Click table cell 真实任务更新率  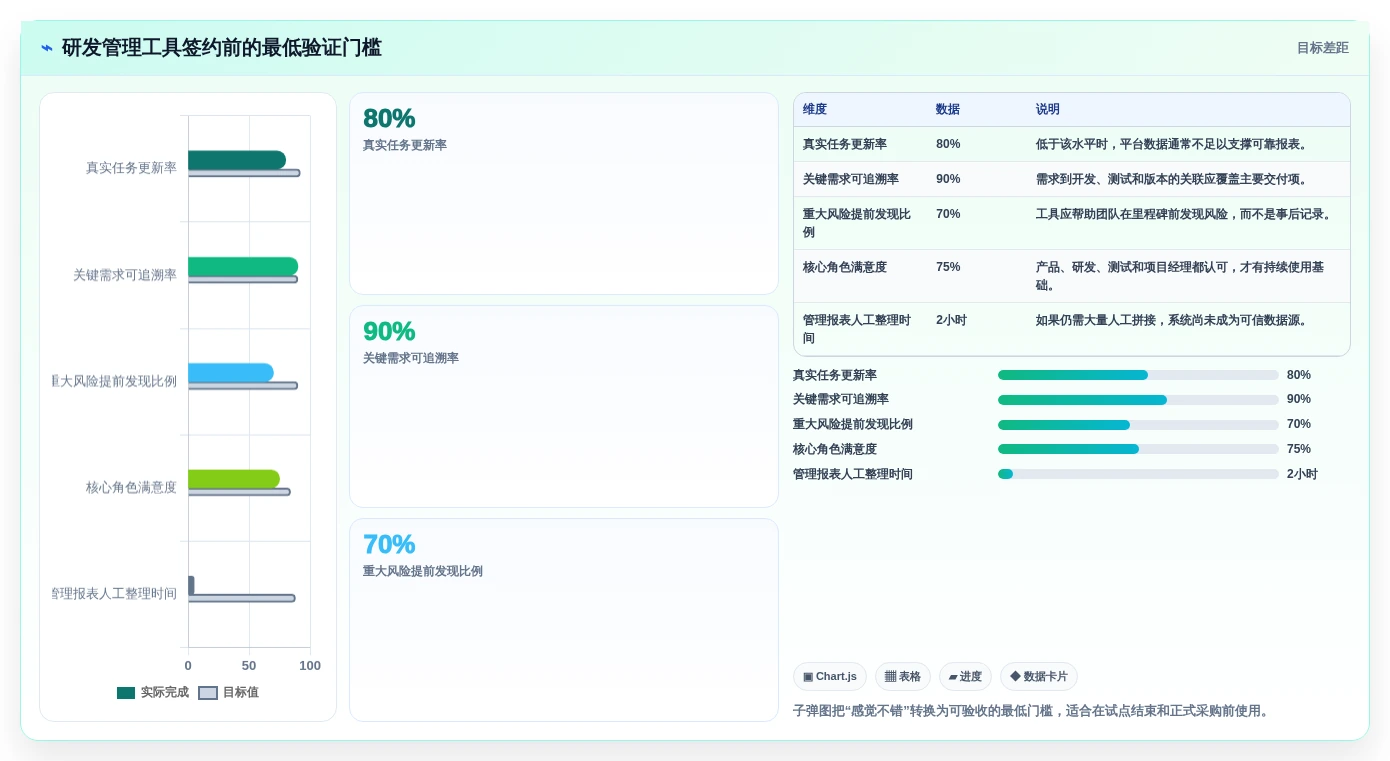[845, 144]
